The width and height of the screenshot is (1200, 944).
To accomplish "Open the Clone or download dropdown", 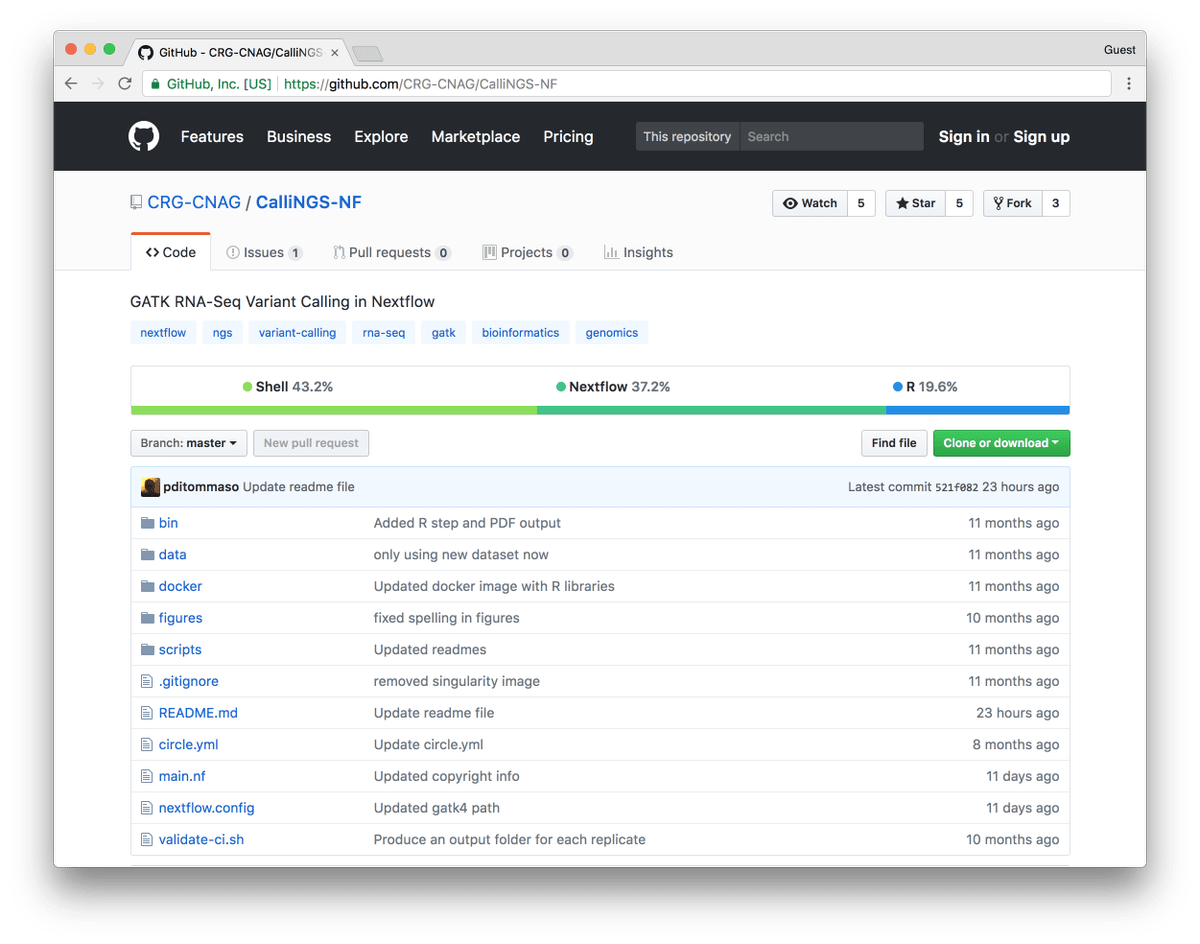I will [1001, 442].
